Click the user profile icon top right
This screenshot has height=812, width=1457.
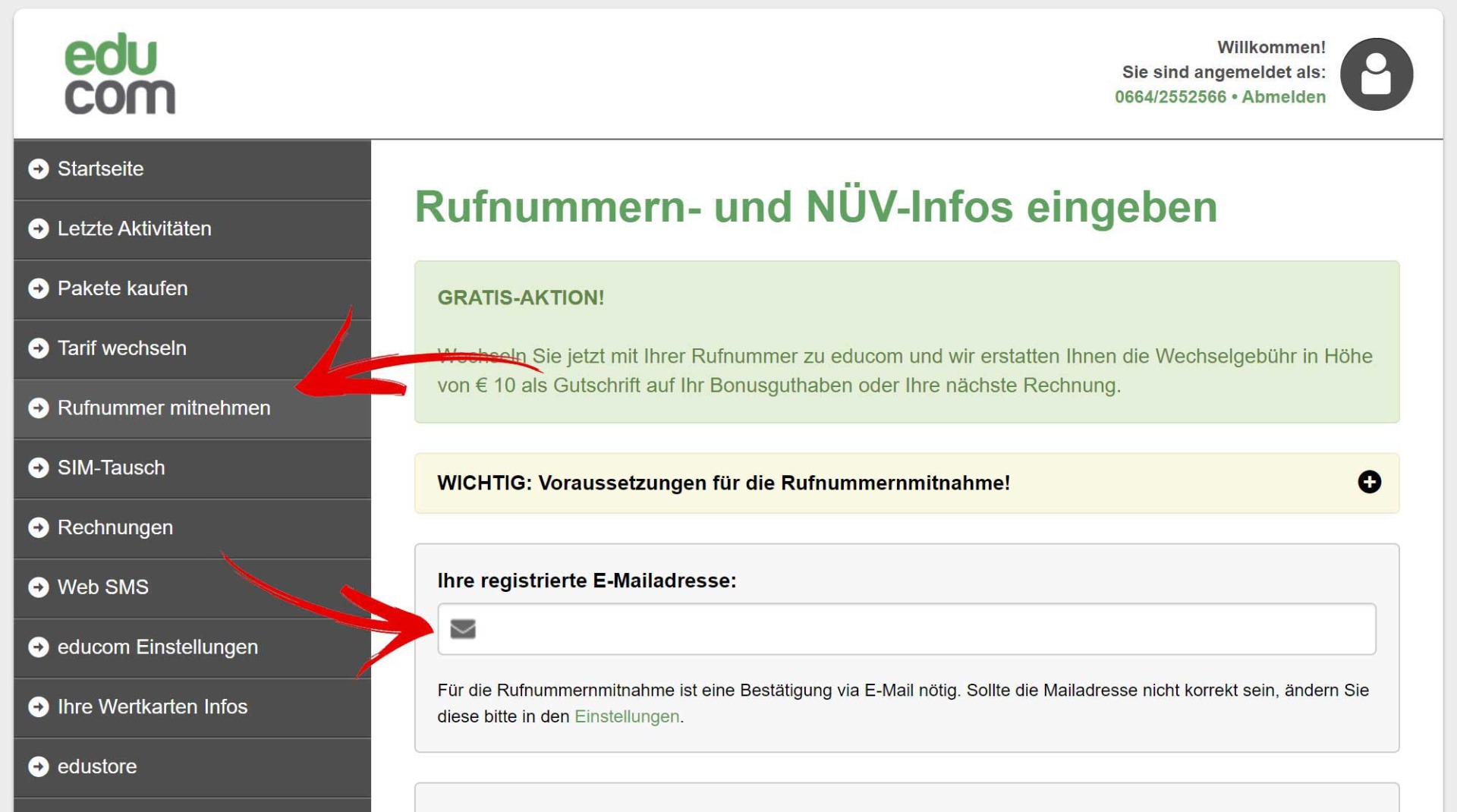point(1376,74)
